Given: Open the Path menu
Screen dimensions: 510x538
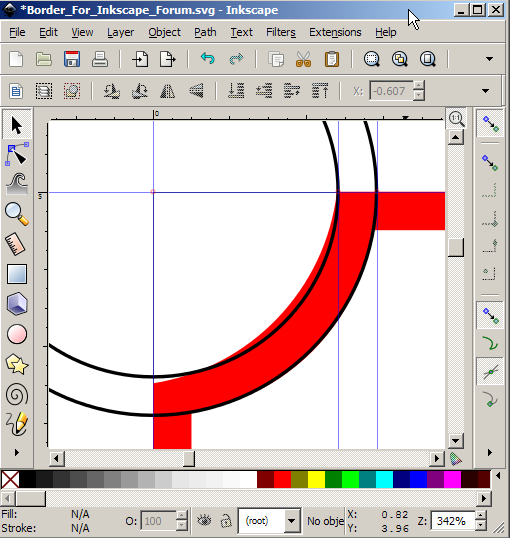Looking at the screenshot, I should point(205,32).
